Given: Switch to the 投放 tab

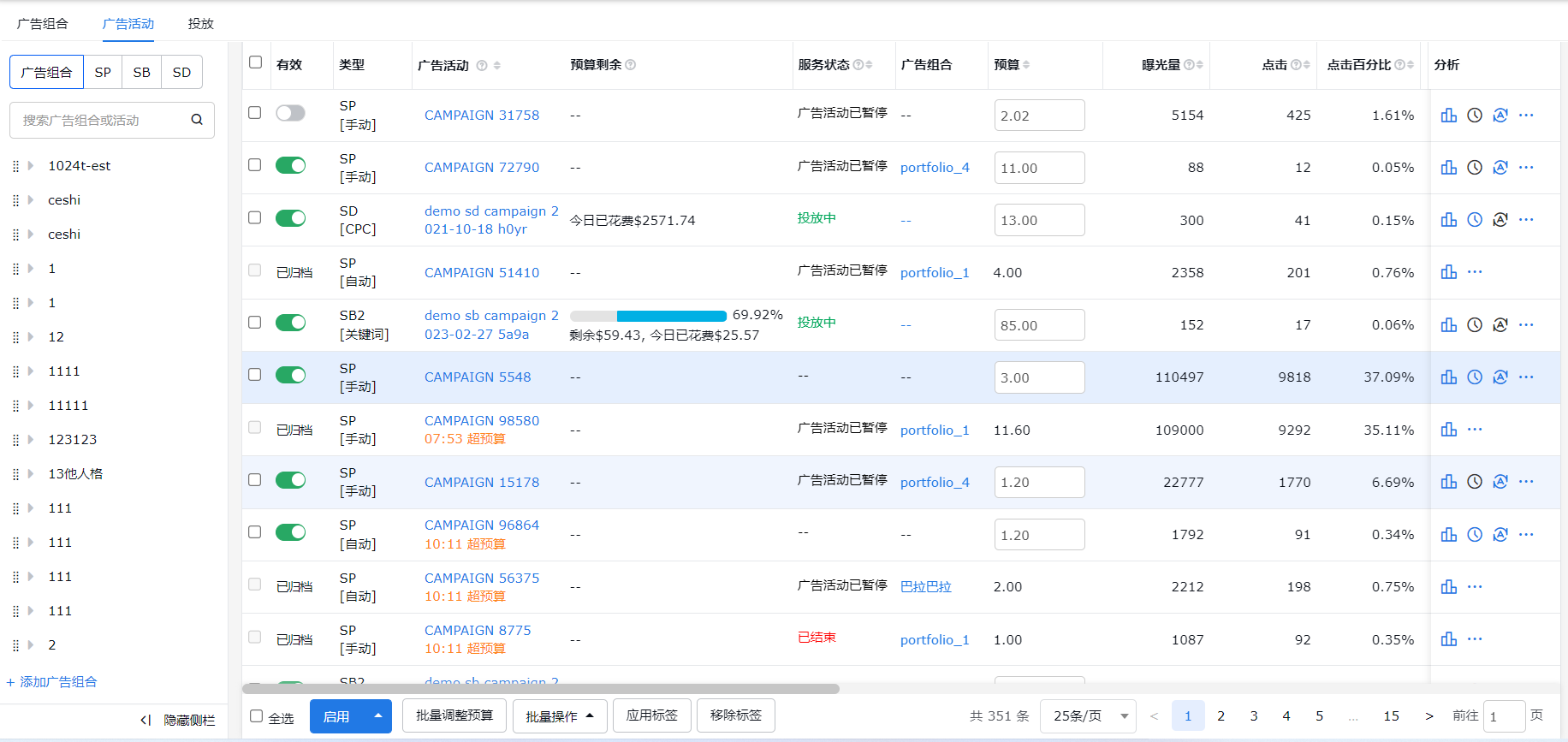Looking at the screenshot, I should [201, 24].
